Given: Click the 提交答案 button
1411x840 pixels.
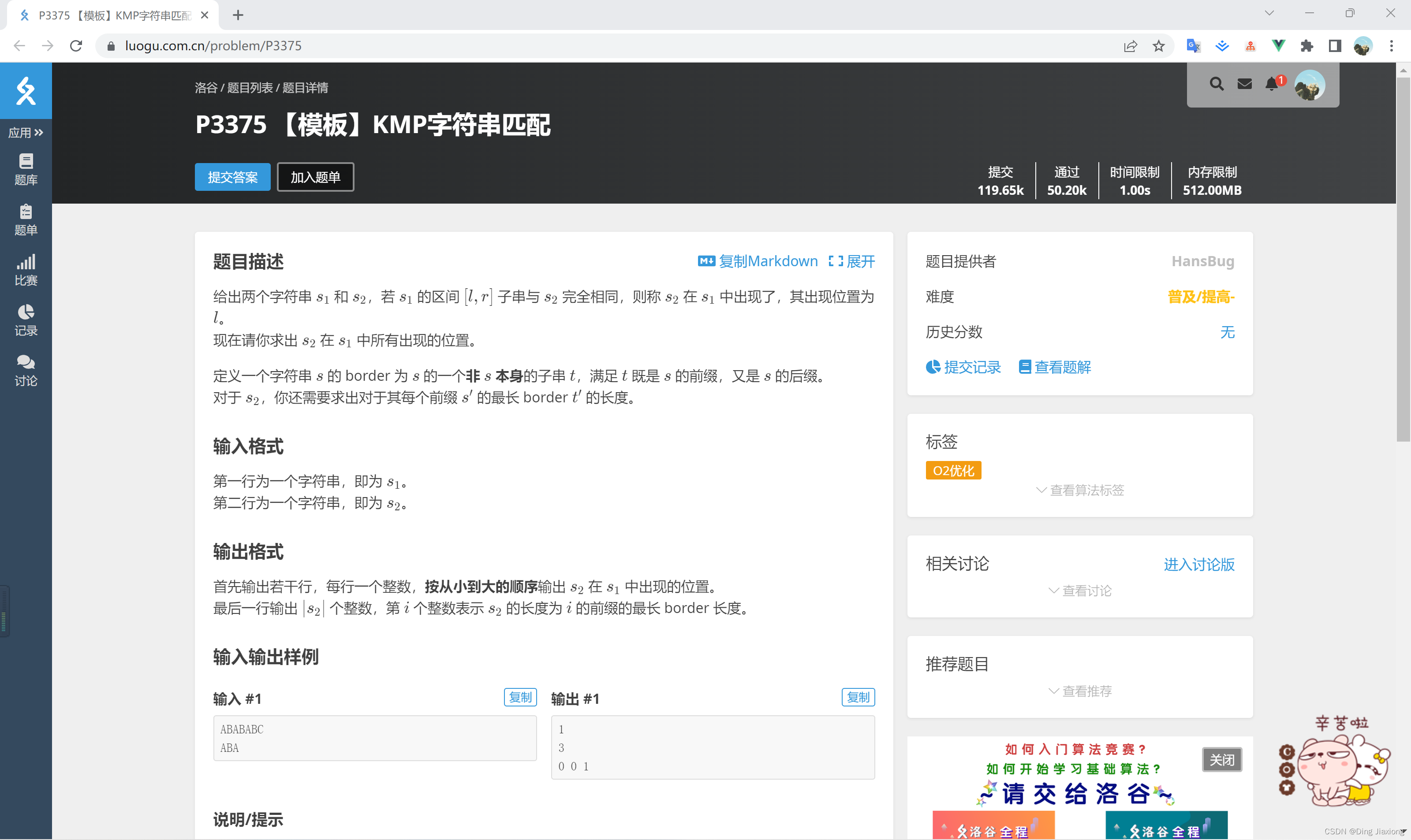Looking at the screenshot, I should (x=232, y=177).
